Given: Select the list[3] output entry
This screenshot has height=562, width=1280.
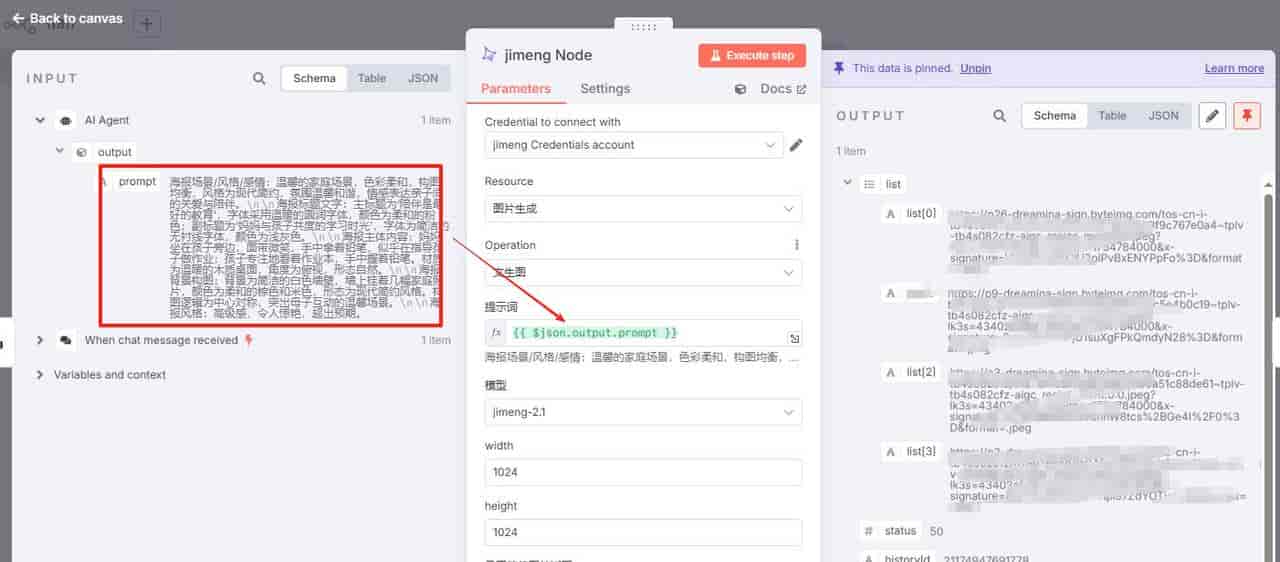Looking at the screenshot, I should pos(921,451).
